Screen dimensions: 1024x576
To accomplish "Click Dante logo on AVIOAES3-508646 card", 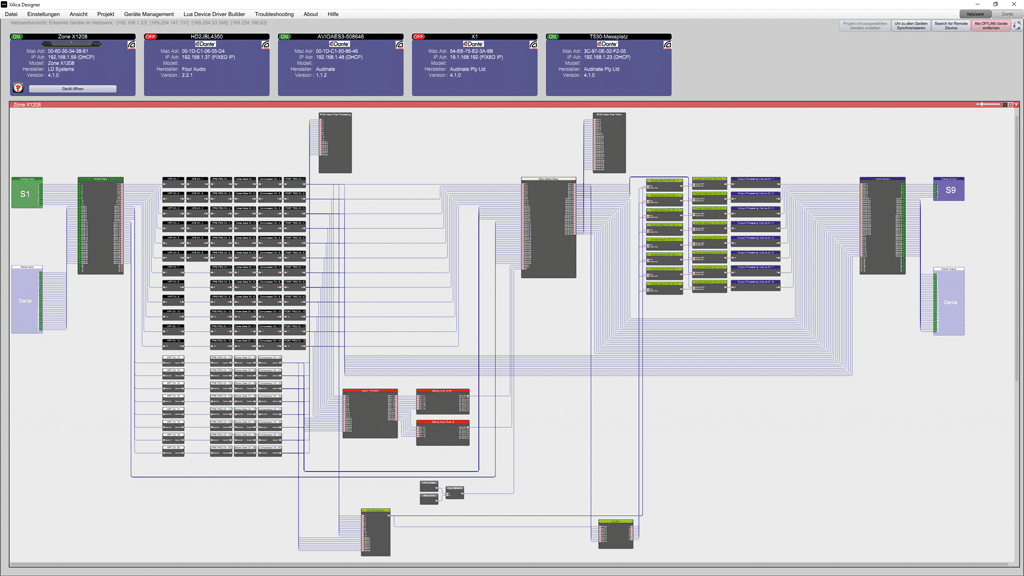I will (339, 44).
